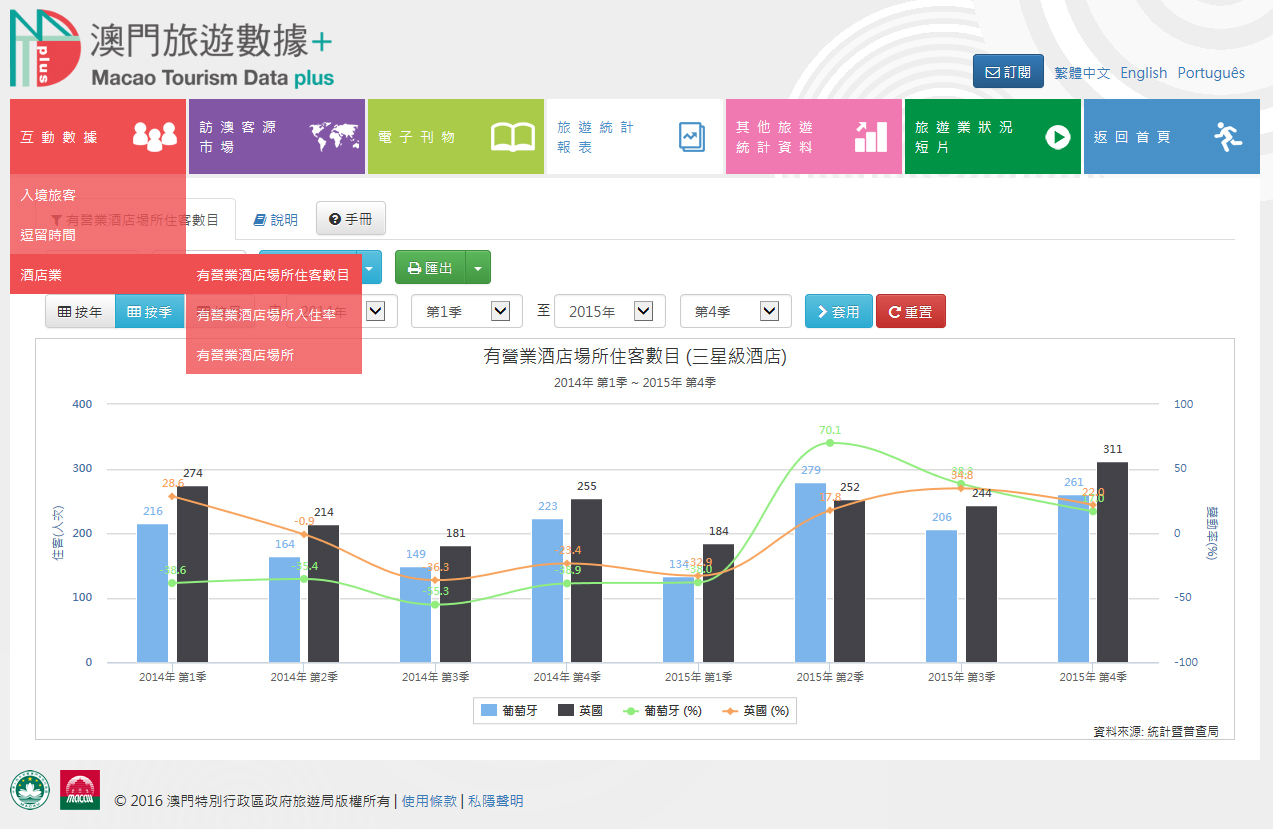Screen dimensions: 1273x829
Task: Click the Macao Tourism Data plus logo
Action: pyautogui.click(x=172, y=50)
